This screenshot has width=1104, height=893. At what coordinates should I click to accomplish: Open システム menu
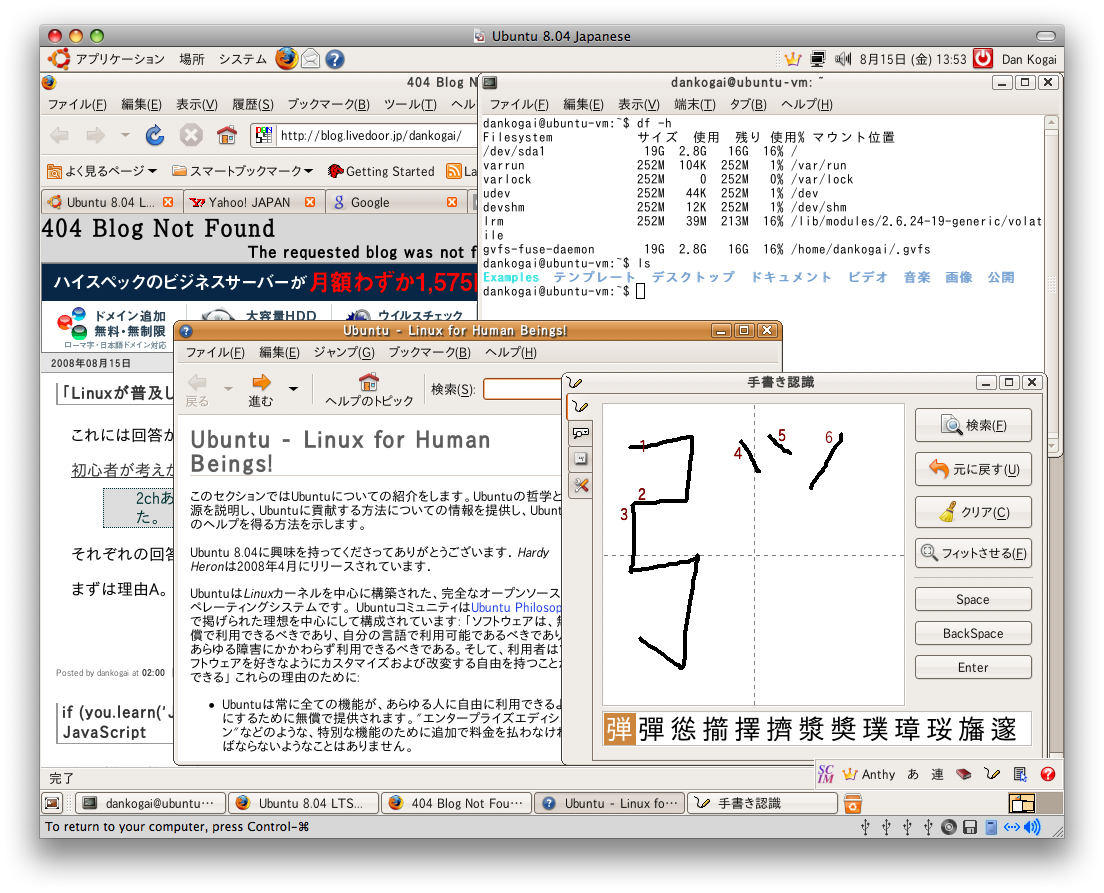coord(242,59)
